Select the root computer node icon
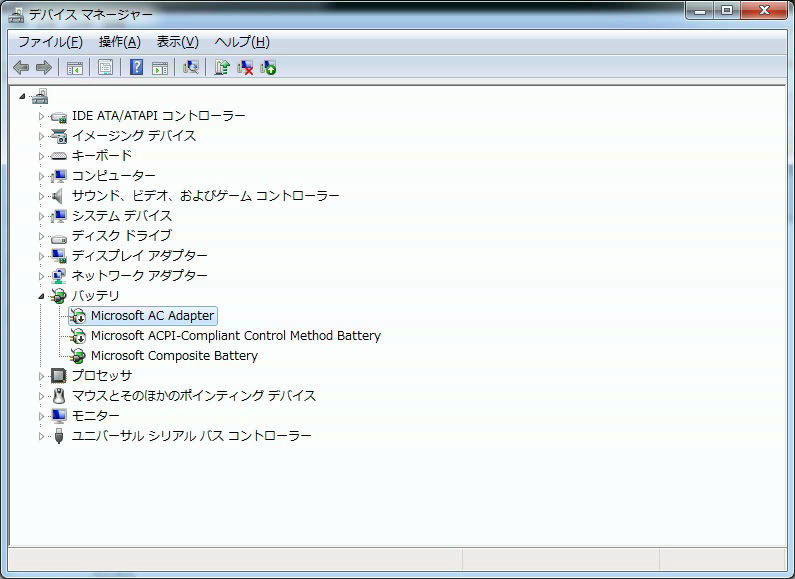The width and height of the screenshot is (795, 579). coord(40,96)
